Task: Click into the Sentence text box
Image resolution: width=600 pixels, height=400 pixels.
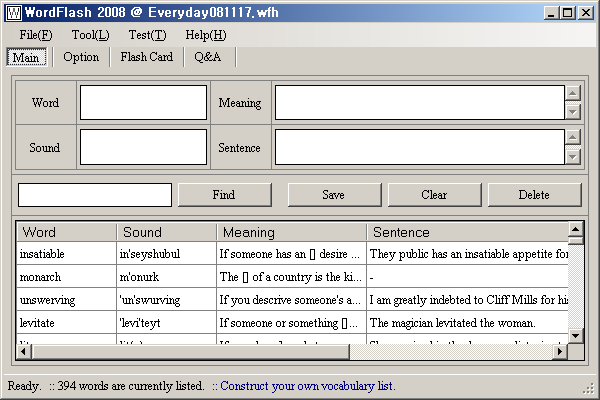Action: pyautogui.click(x=420, y=147)
